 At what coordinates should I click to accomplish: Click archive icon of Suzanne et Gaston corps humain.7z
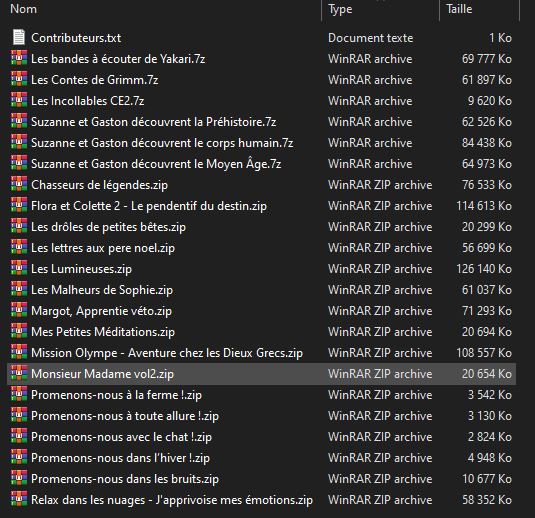19,143
